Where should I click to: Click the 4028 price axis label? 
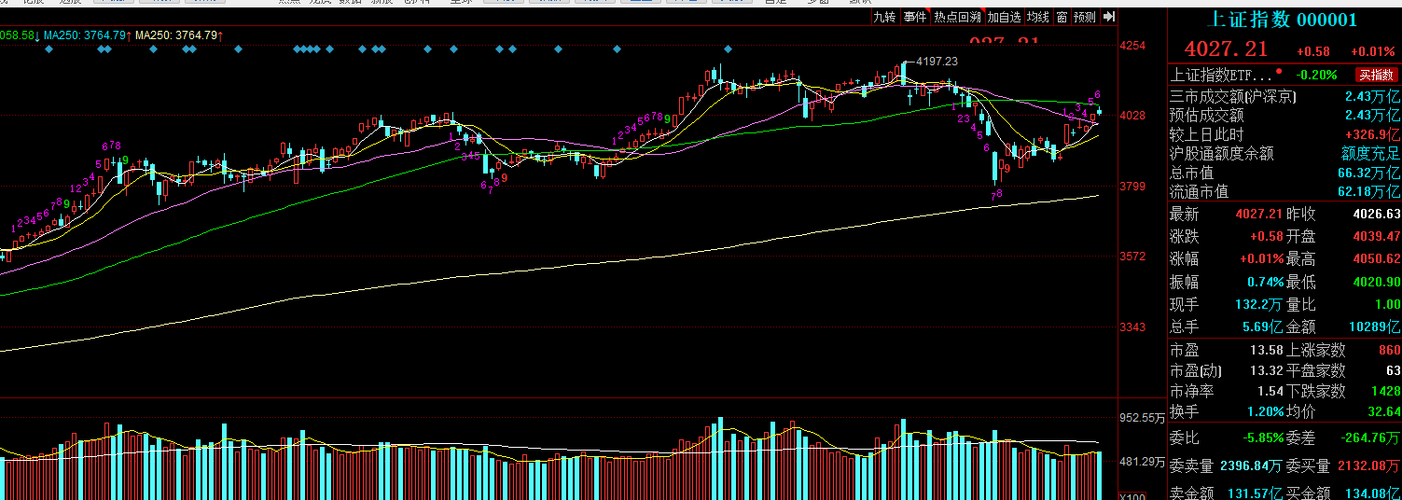pos(1132,116)
